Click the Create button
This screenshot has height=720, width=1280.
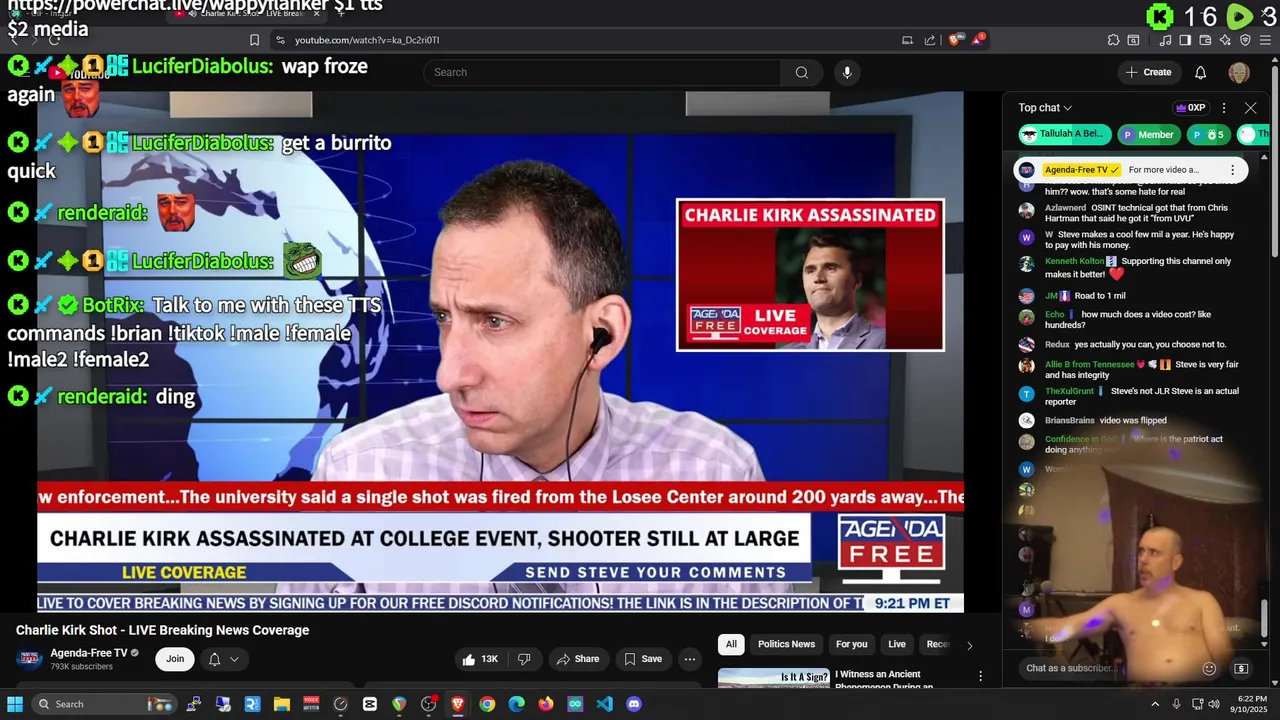(1148, 72)
